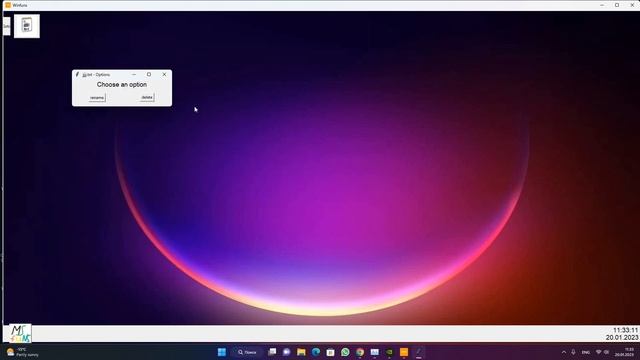The height and width of the screenshot is (360, 640).
Task: Click the feather icon in Options title bar
Action: pyautogui.click(x=77, y=74)
